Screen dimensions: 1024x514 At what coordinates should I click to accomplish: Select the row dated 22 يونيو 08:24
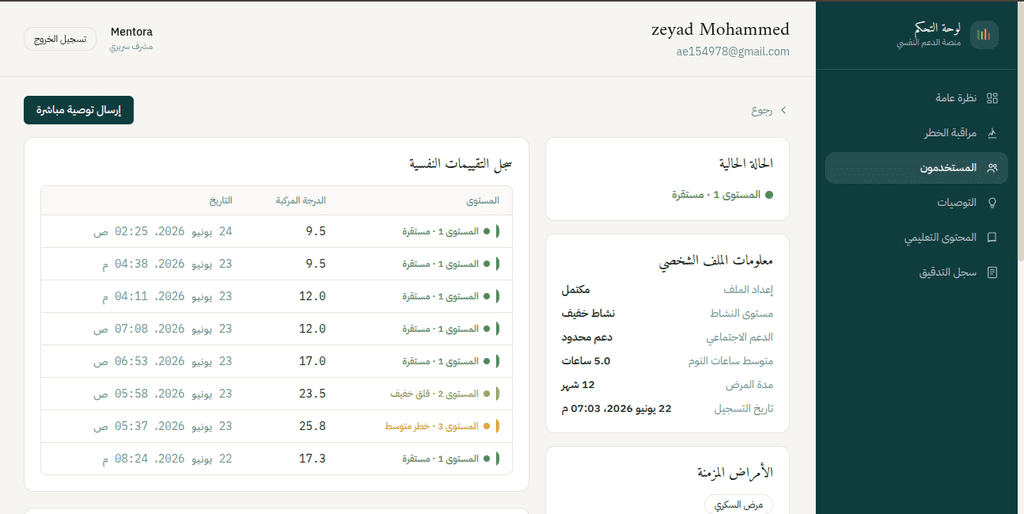click(276, 458)
